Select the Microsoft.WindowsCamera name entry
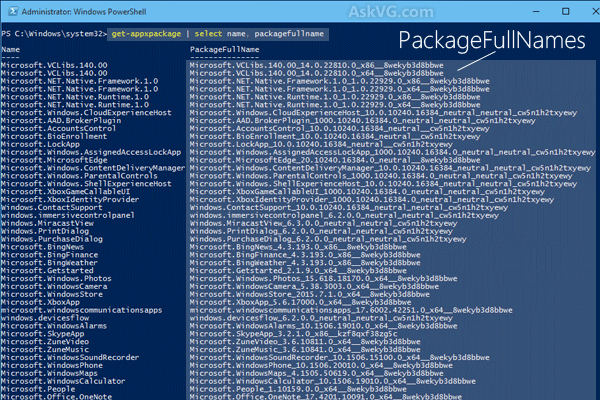Image resolution: width=600 pixels, height=400 pixels. pyautogui.click(x=49, y=286)
